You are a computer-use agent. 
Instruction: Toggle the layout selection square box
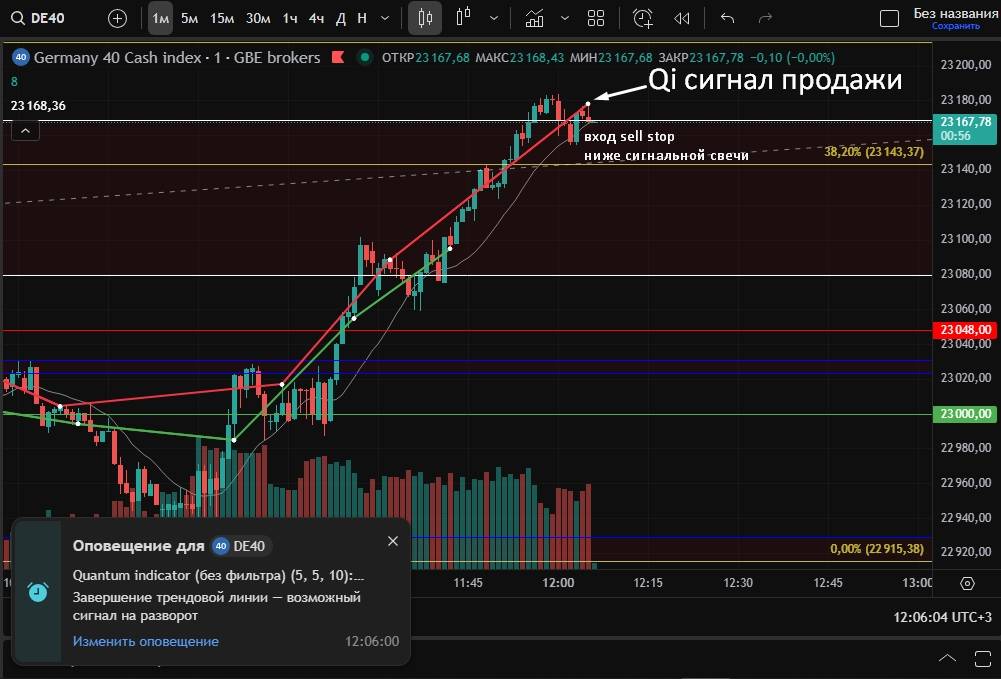[x=888, y=18]
